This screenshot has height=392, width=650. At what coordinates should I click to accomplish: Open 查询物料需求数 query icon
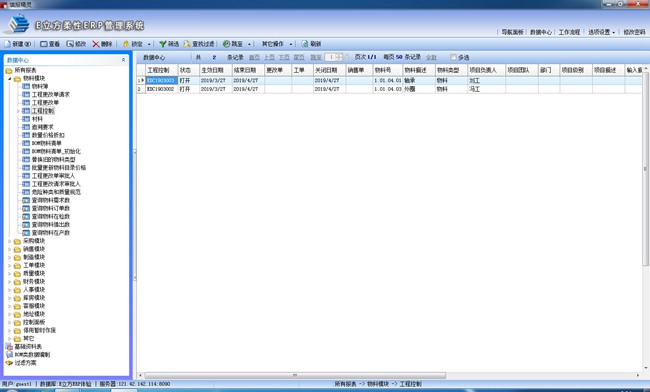[26, 200]
